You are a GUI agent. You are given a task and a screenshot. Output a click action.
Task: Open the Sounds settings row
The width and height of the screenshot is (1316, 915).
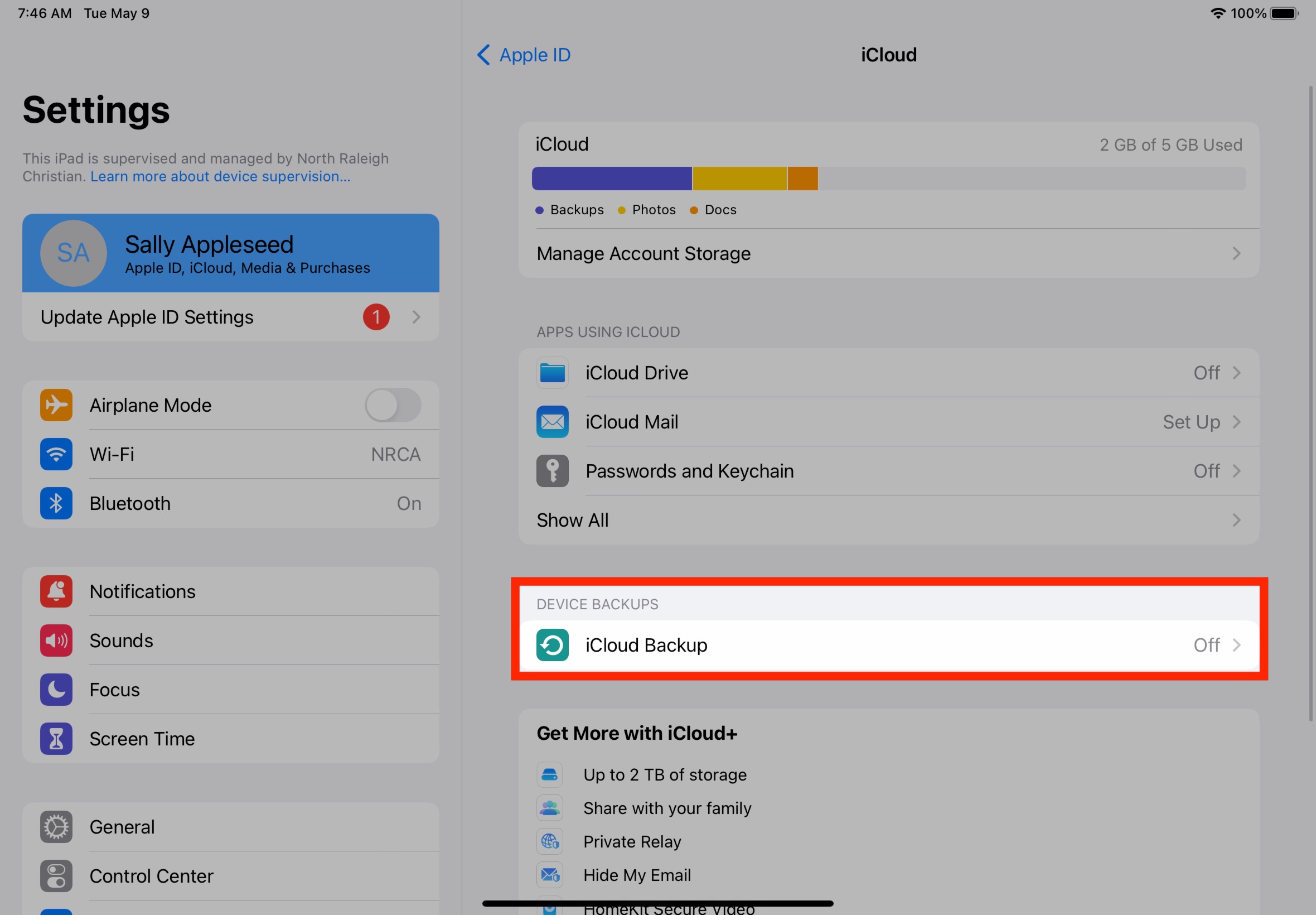[231, 641]
